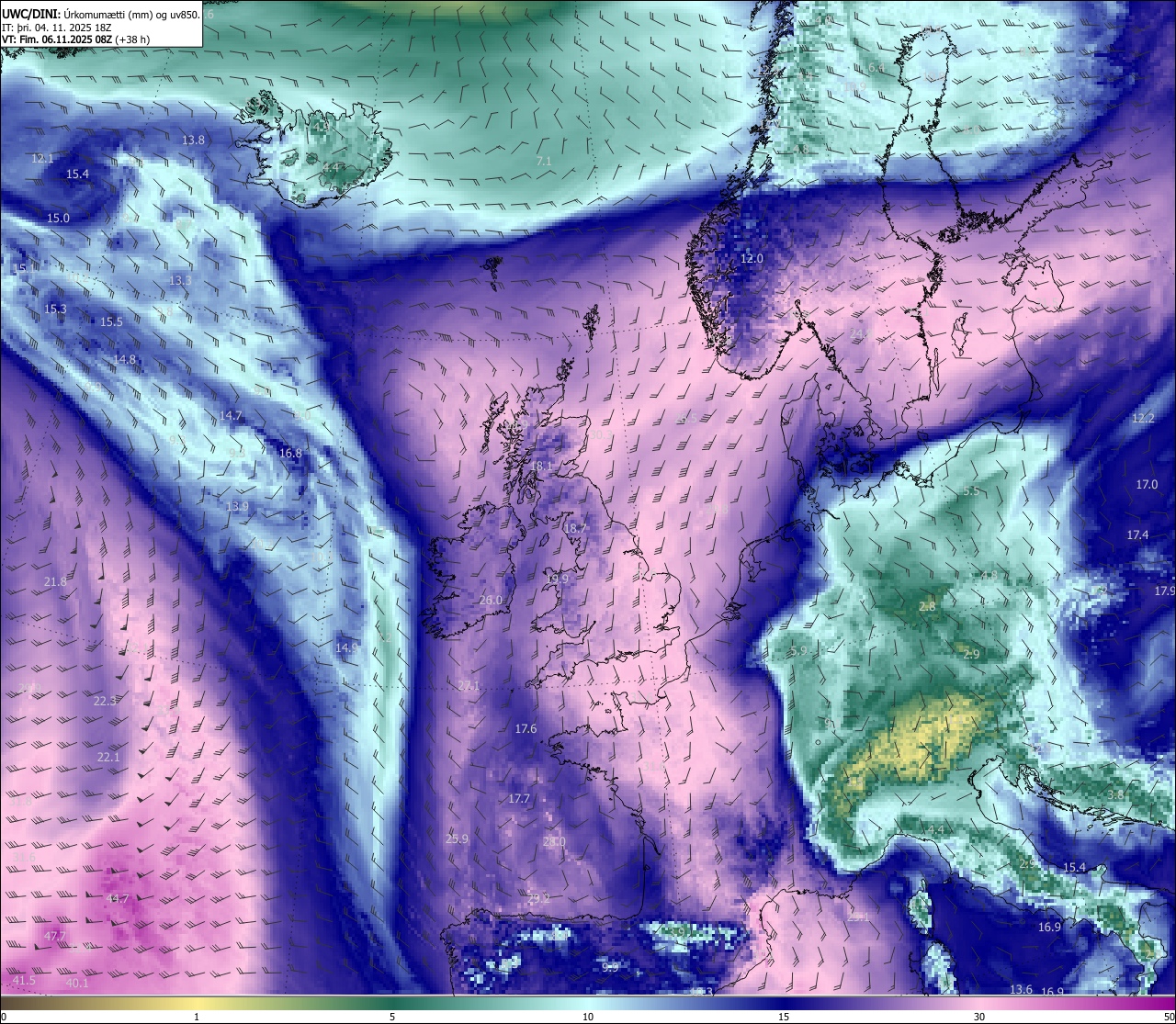Click the 40.1 value label
Viewport: 1176px width, 1024px height.
[77, 983]
